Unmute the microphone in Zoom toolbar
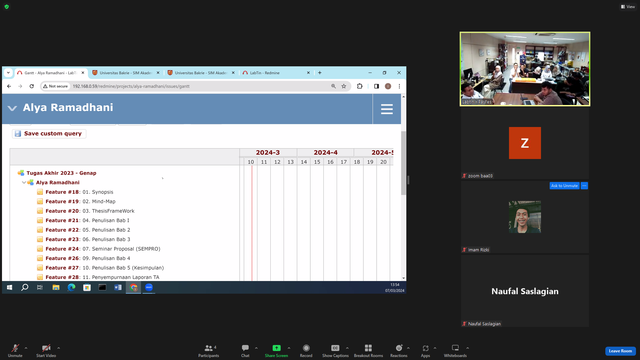 15,350
